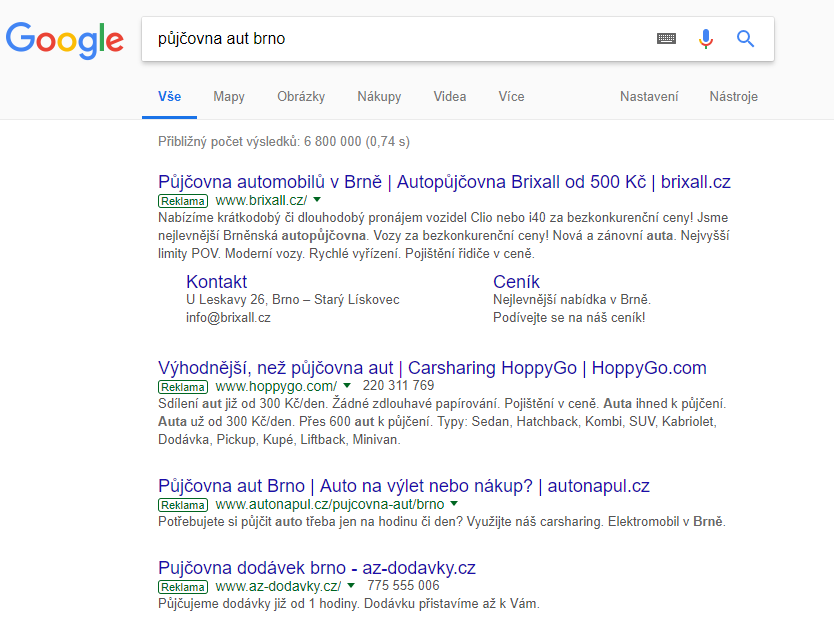Click Reklama badge of autonapul ad
Viewport: 834px width, 624px height.
[183, 505]
